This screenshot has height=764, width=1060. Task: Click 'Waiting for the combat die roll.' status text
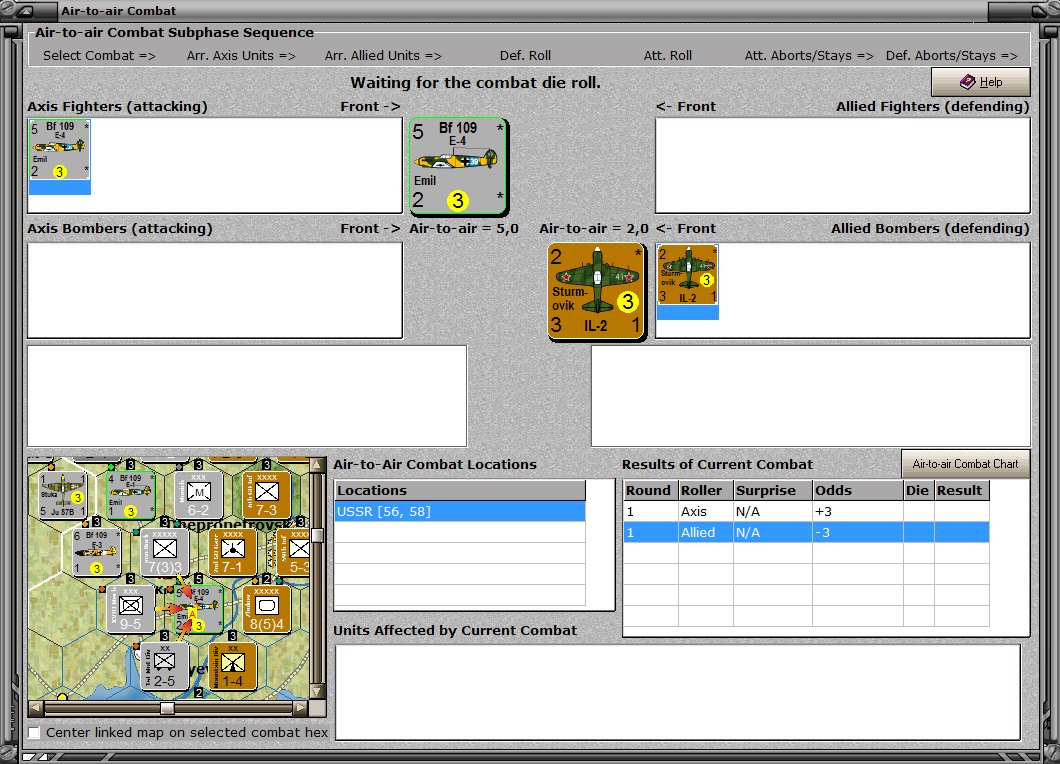(475, 82)
